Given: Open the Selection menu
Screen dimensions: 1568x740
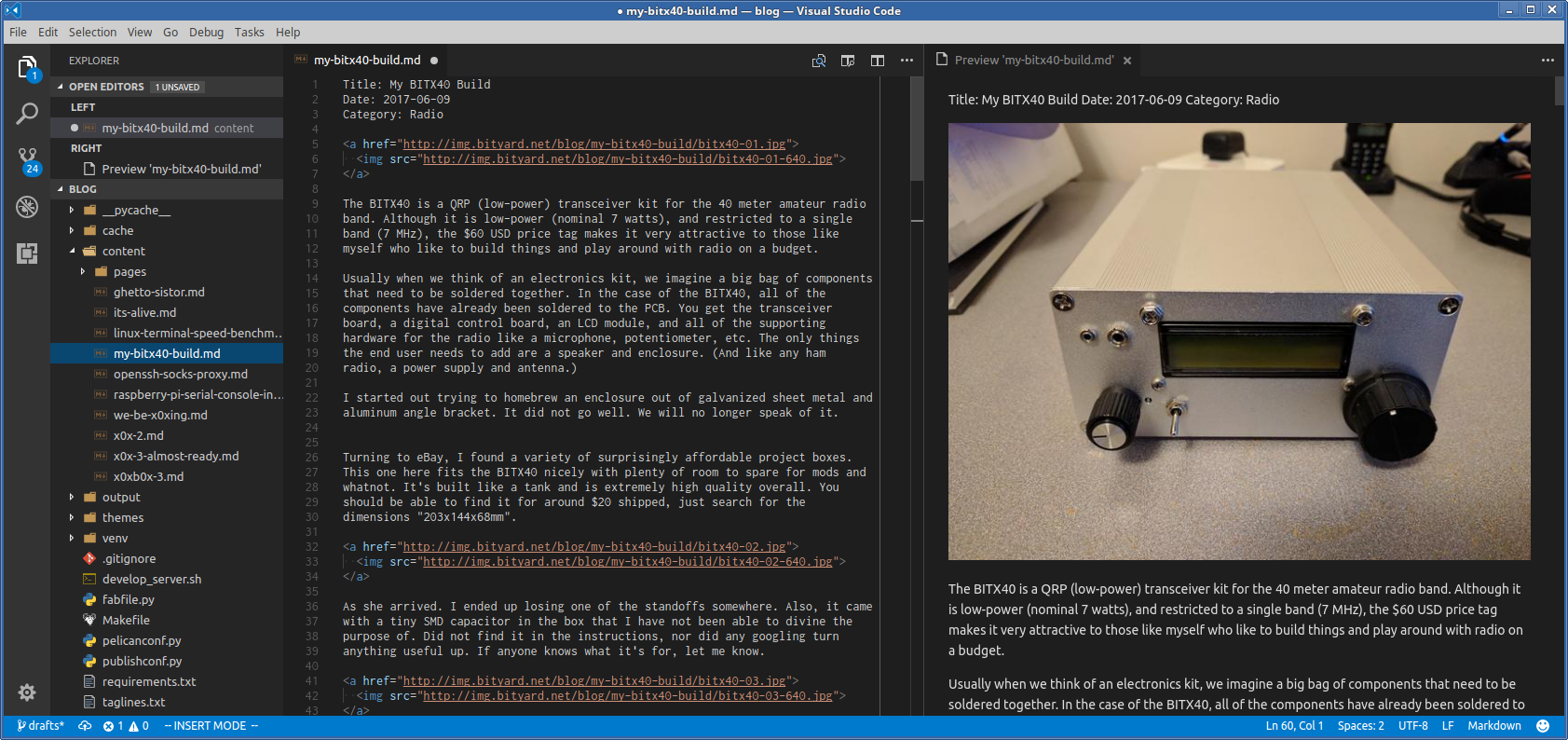Looking at the screenshot, I should coord(92,32).
